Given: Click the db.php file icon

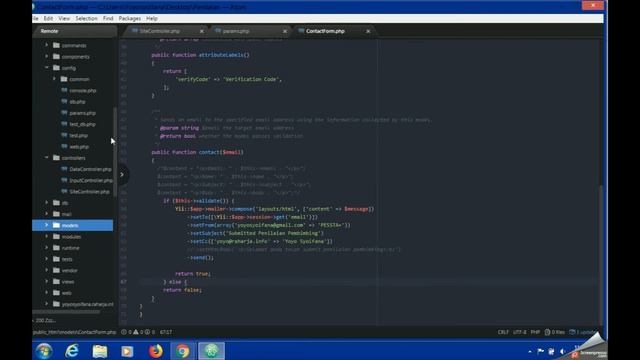Looking at the screenshot, I should [x=64, y=101].
